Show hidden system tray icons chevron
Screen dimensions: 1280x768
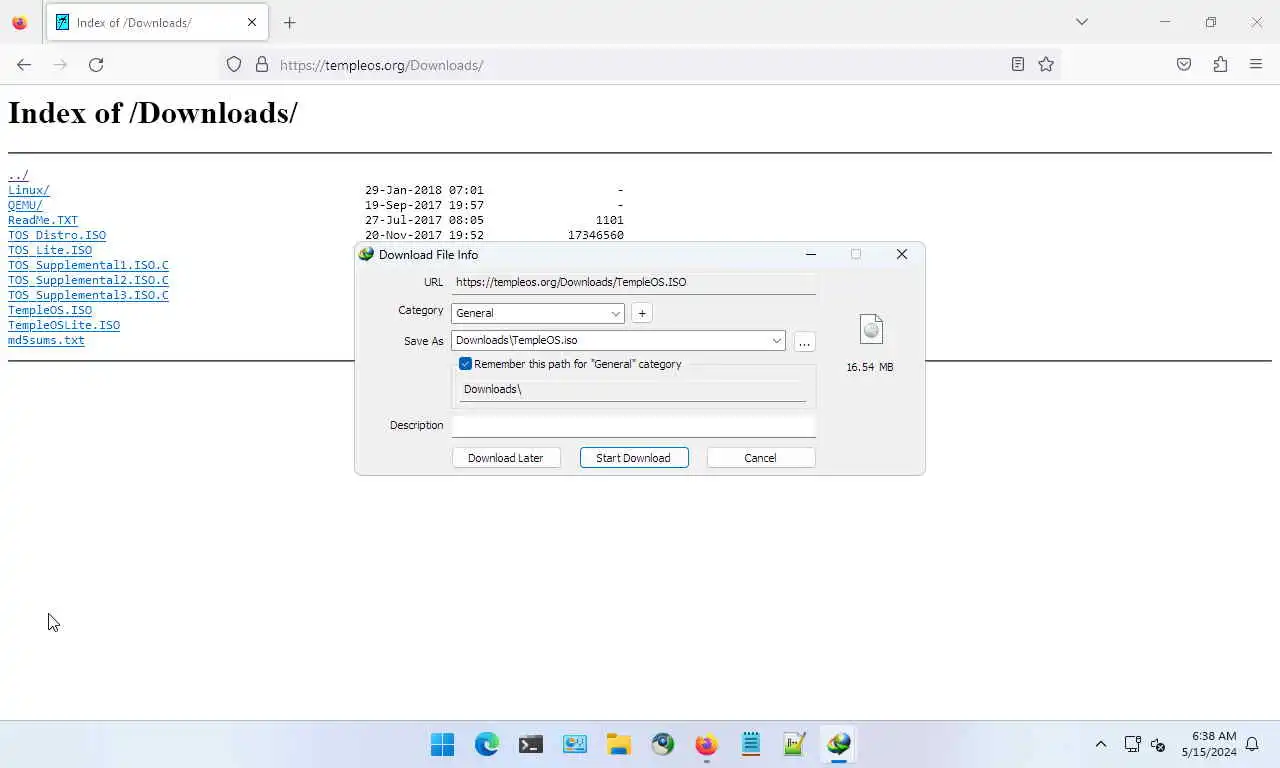pos(1101,744)
